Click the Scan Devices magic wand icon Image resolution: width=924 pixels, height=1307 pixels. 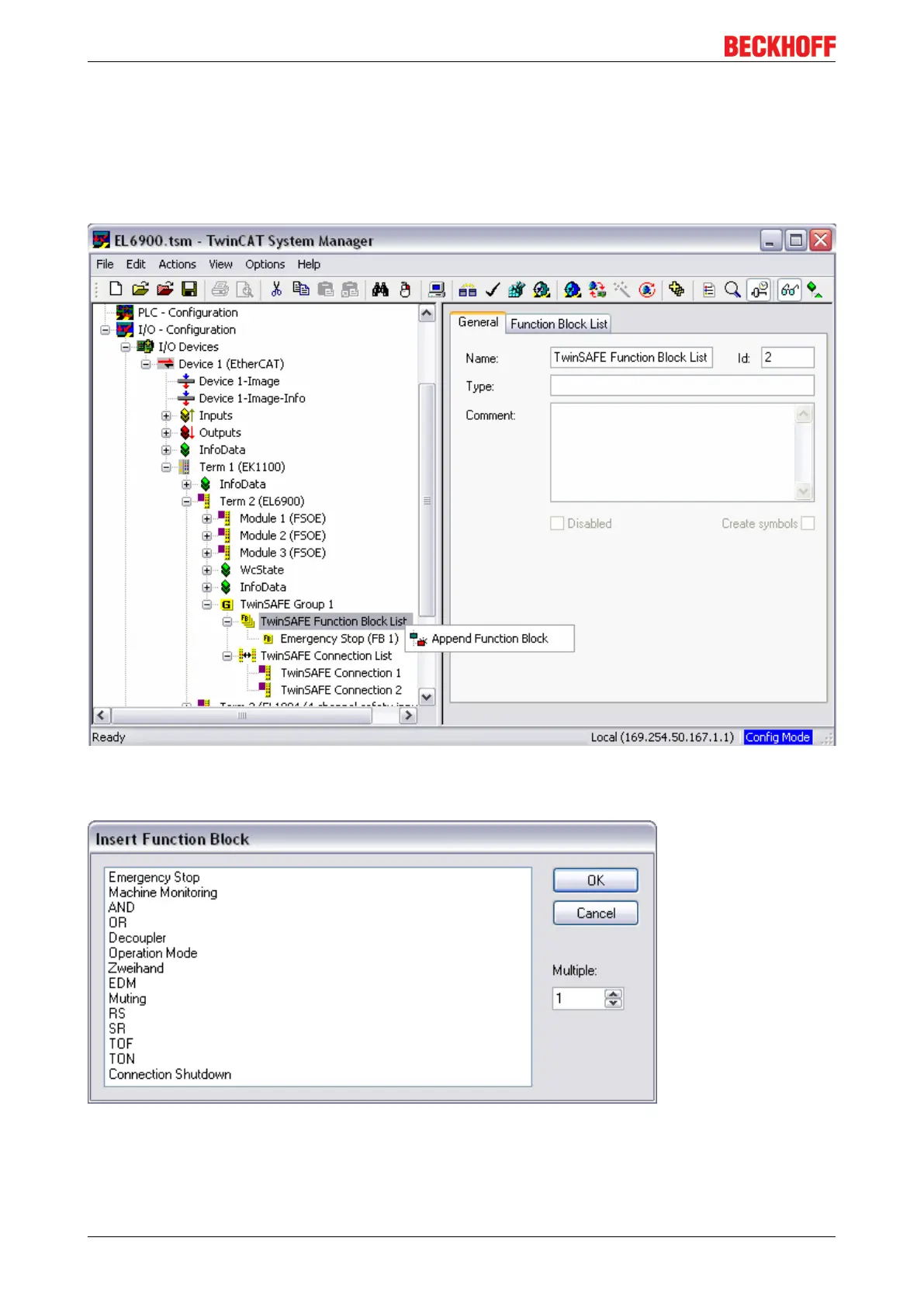point(622,289)
